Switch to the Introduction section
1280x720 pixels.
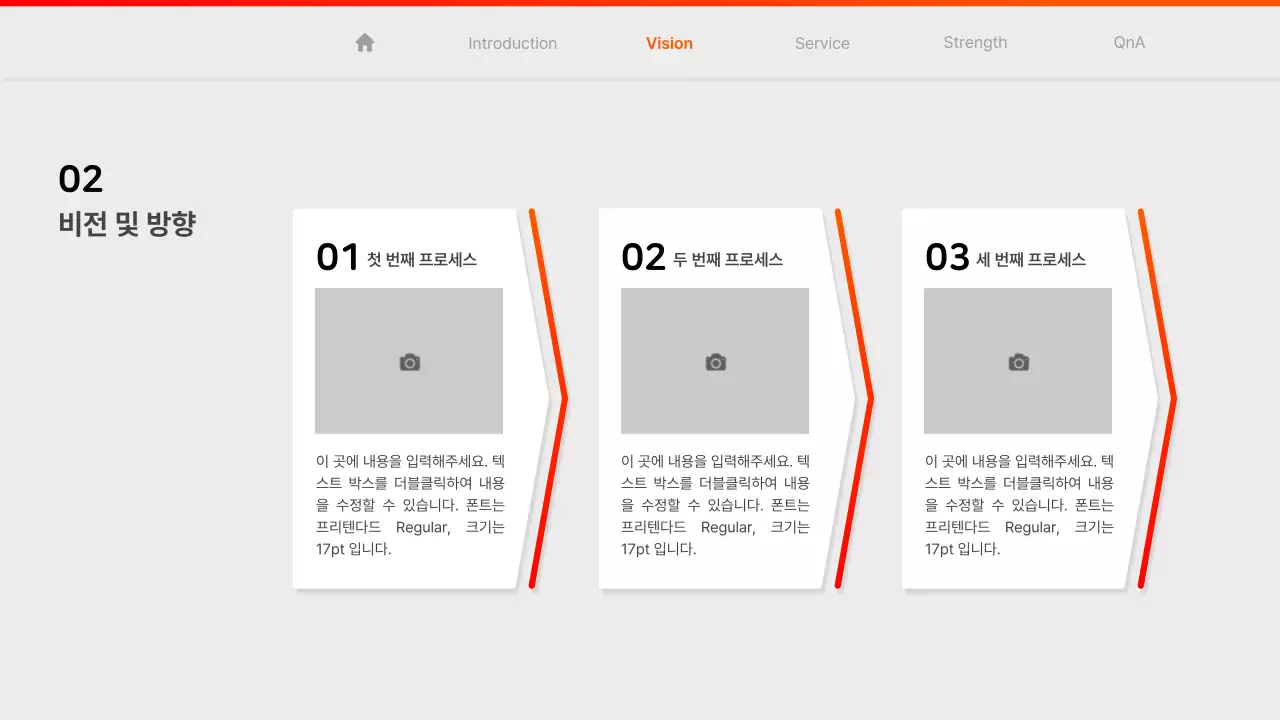click(512, 43)
